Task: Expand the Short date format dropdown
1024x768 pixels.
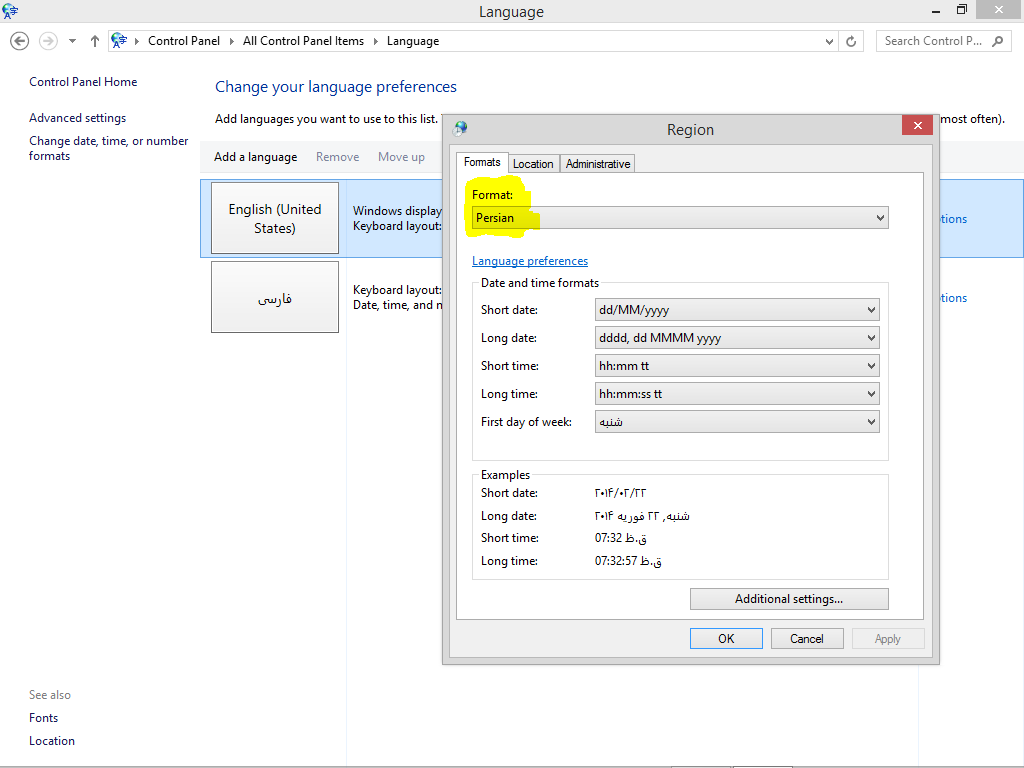Action: click(737, 310)
